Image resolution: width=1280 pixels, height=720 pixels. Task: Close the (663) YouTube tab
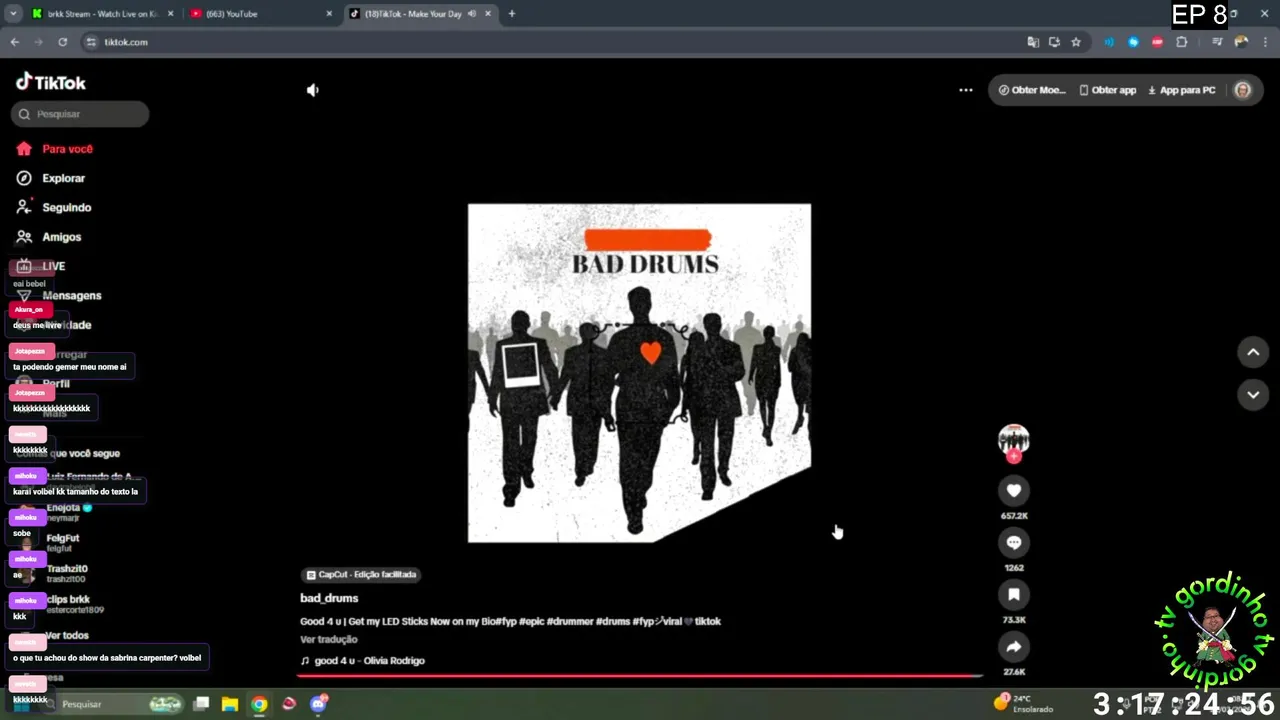click(x=329, y=14)
